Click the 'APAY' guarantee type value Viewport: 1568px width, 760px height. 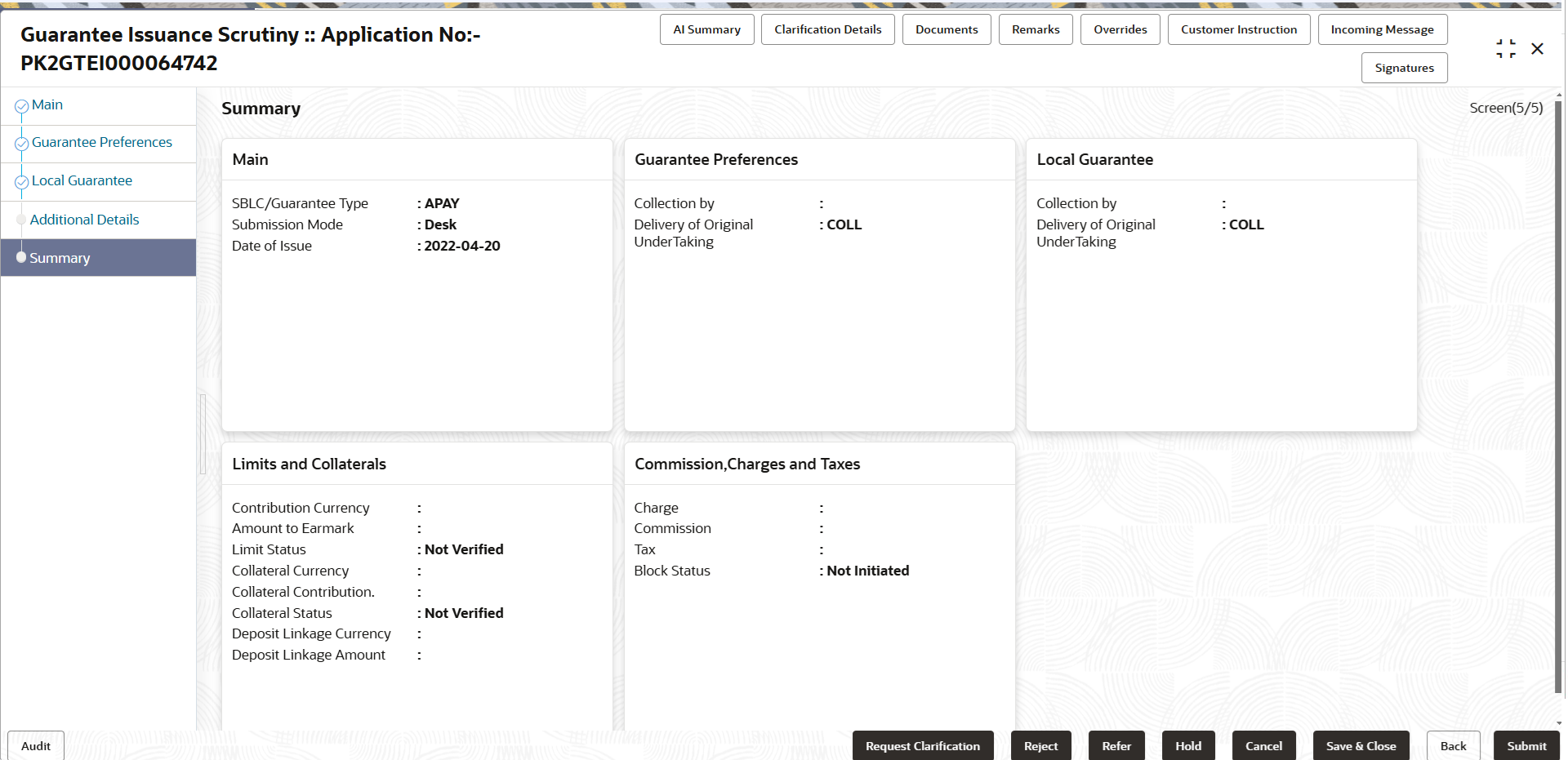[442, 203]
